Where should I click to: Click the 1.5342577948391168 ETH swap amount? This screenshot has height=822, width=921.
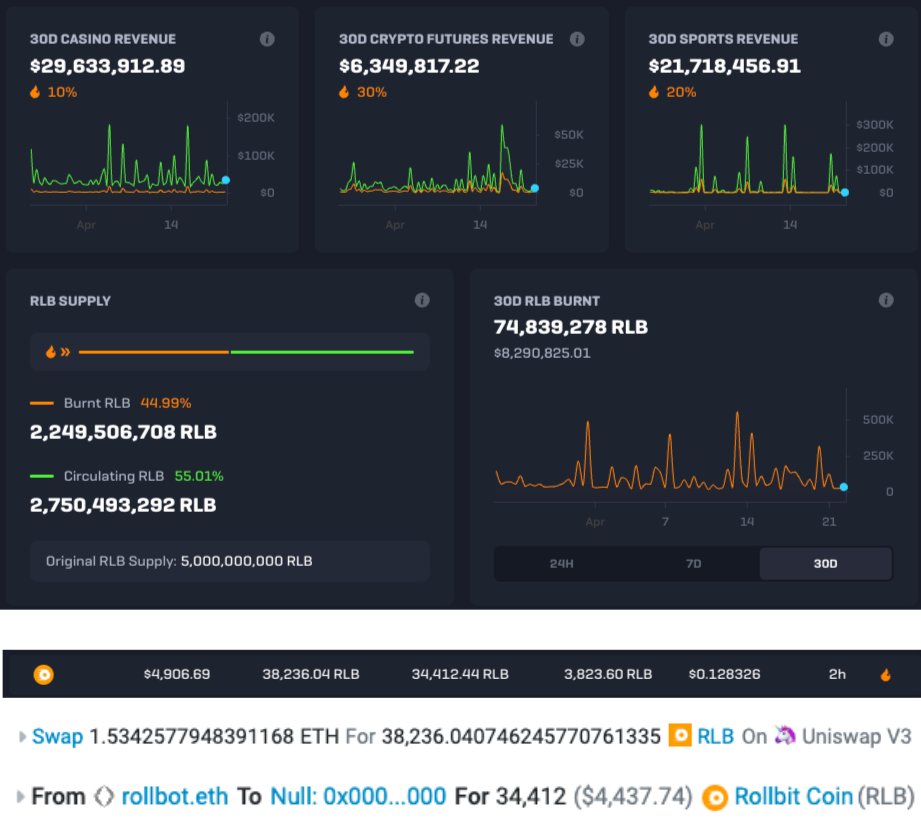214,736
